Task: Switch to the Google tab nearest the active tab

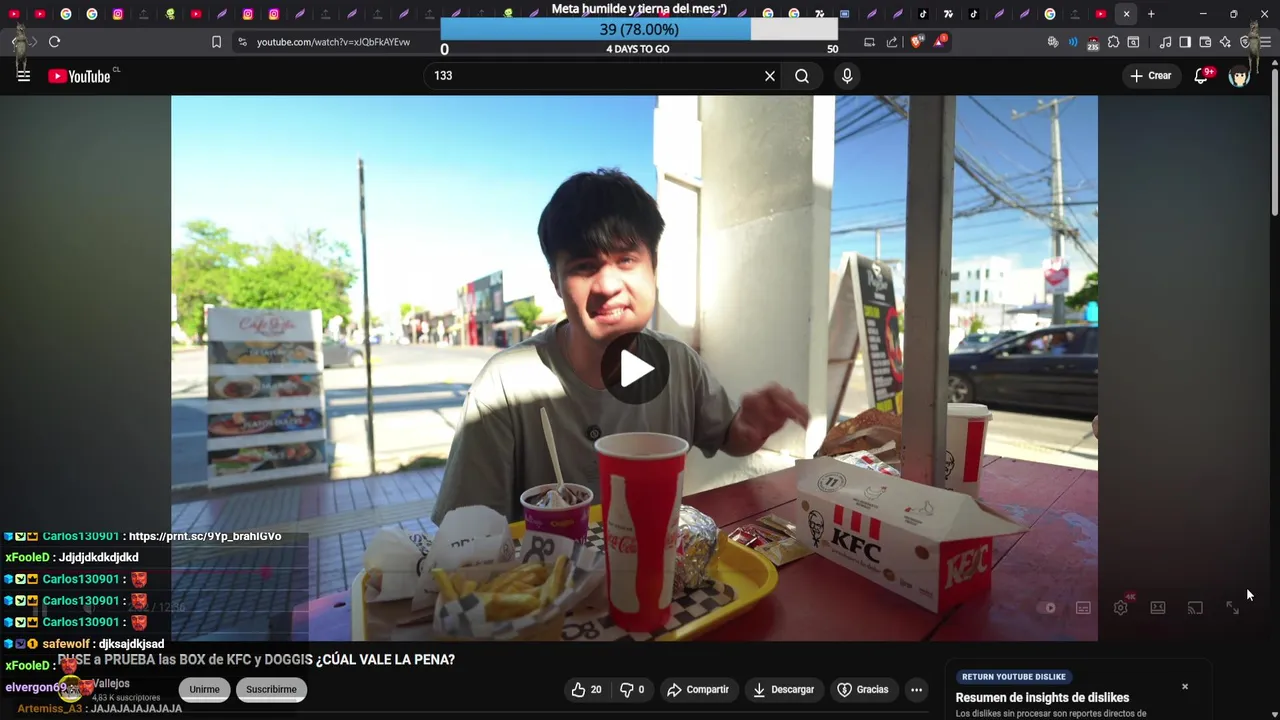Action: [x=1050, y=14]
